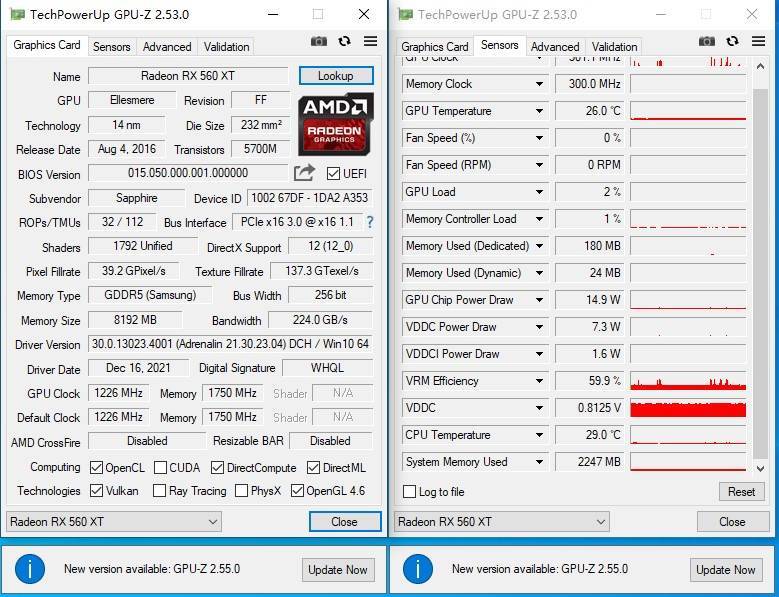
Task: Open Memory Clock sensor dropdown
Action: tap(539, 84)
